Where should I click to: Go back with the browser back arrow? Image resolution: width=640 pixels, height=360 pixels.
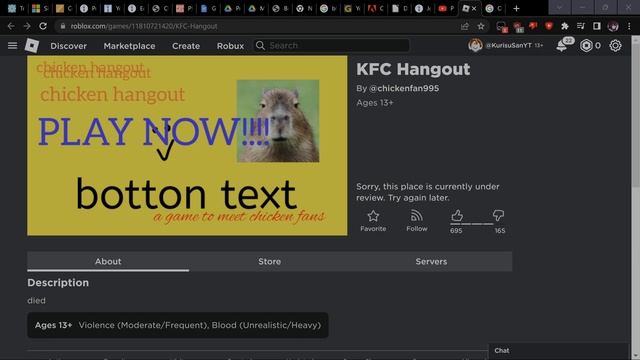[11, 26]
